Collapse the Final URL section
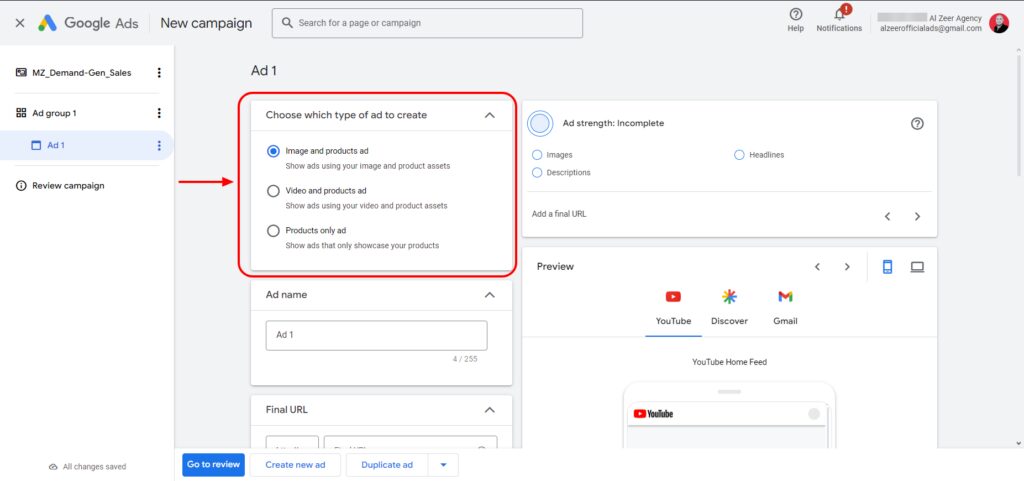Viewport: 1024px width, 481px height. point(489,411)
